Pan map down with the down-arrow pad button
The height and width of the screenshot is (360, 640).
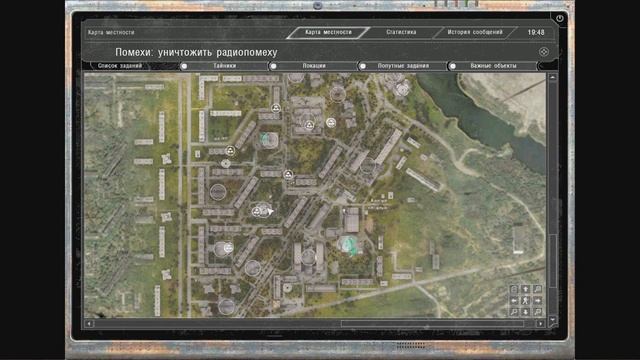click(526, 312)
